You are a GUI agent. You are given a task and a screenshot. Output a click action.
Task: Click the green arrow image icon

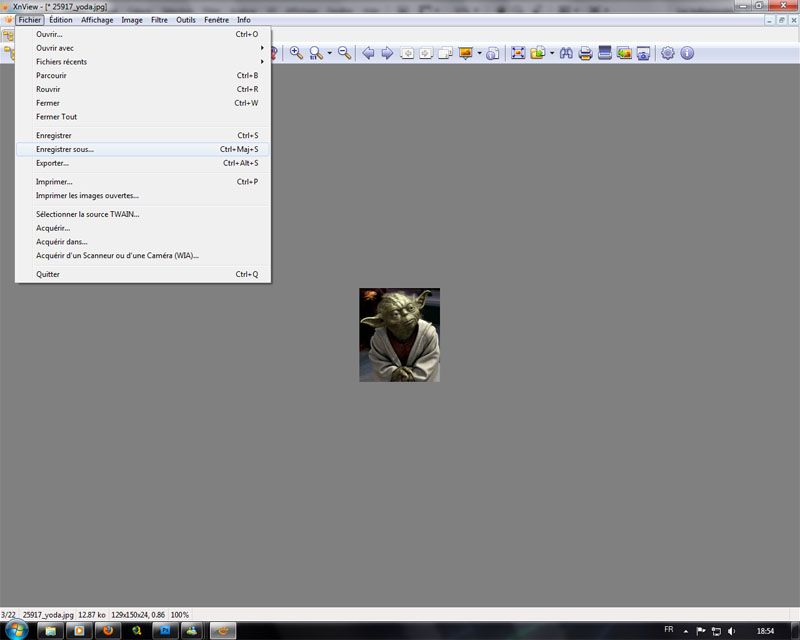tap(624, 53)
